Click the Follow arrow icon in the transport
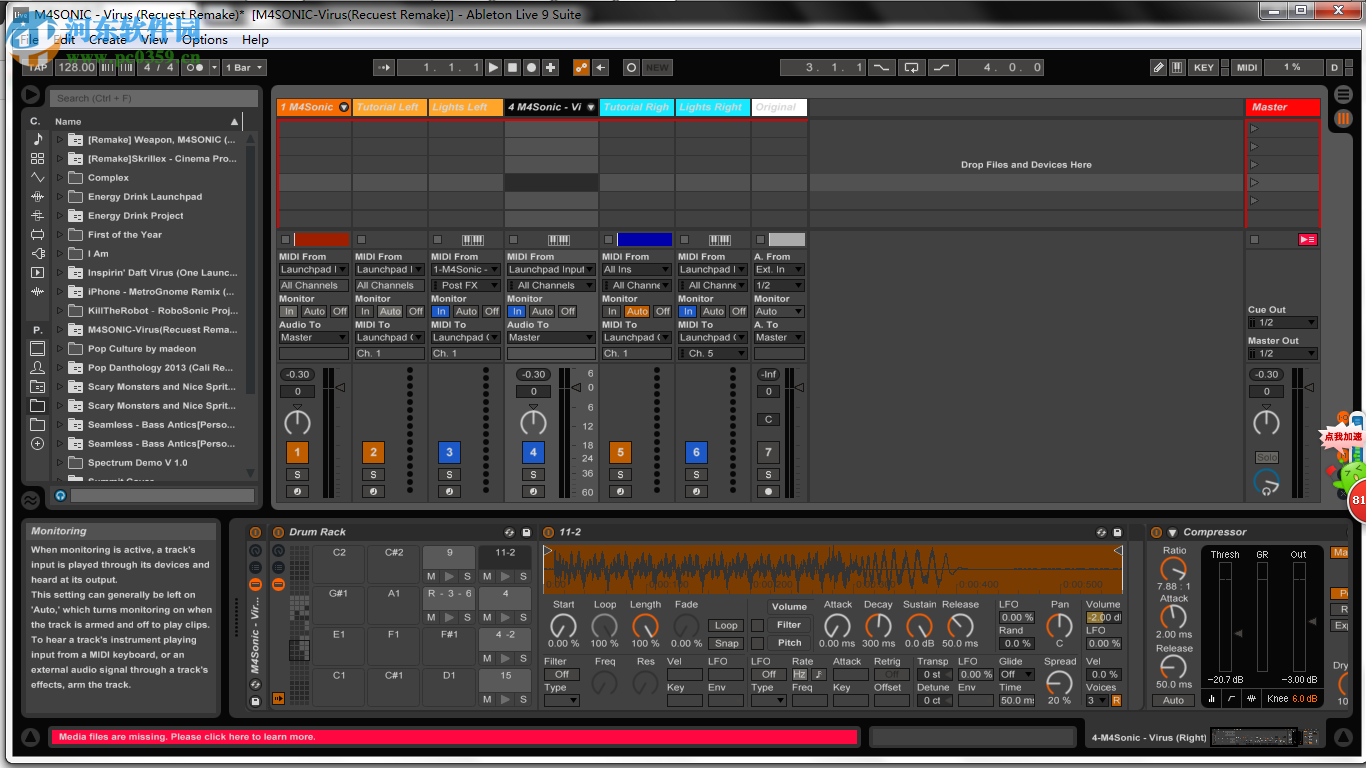Screen dimensions: 1366x768 (600, 67)
